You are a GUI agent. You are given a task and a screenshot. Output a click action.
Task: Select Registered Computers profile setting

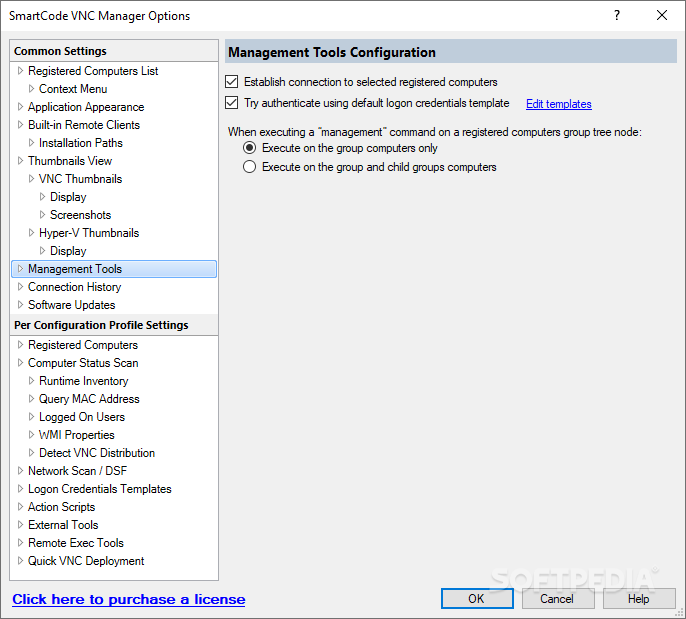coord(83,345)
